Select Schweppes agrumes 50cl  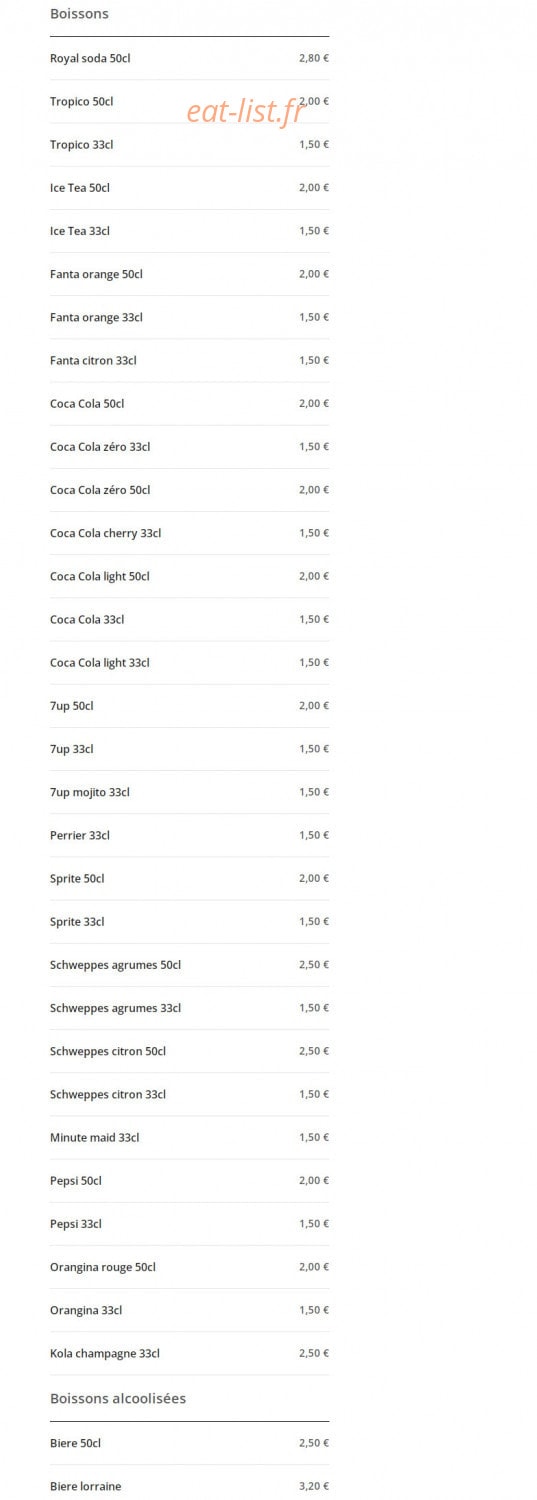point(189,965)
